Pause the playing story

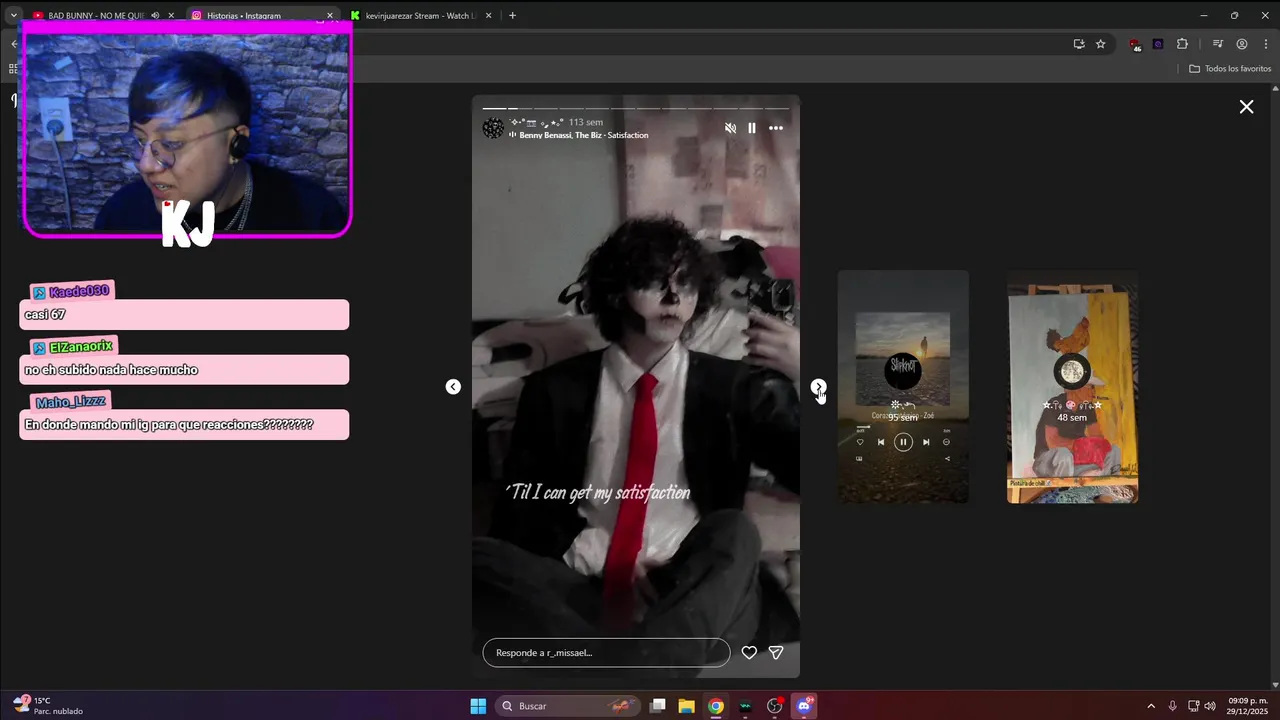(x=752, y=128)
